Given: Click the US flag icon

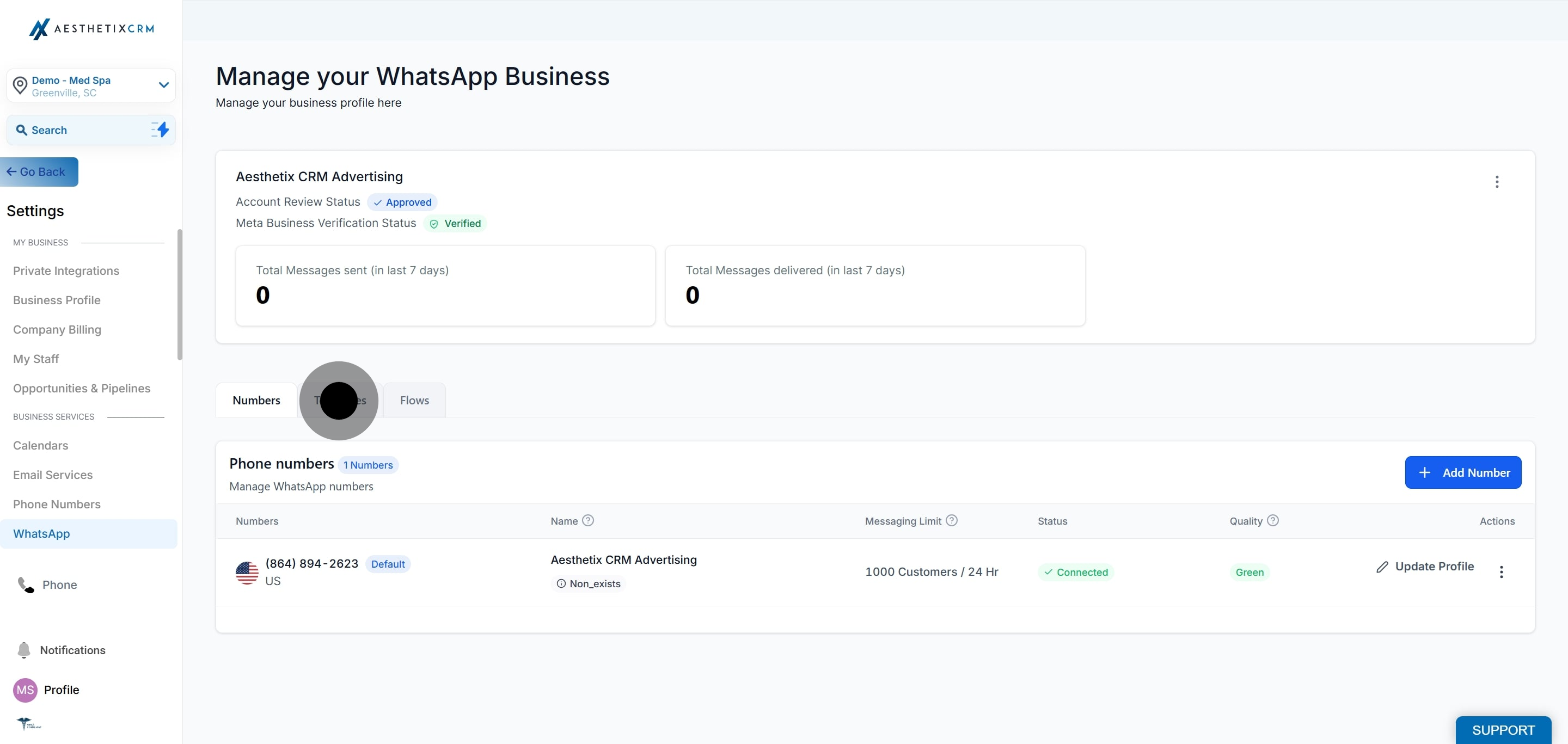Looking at the screenshot, I should (x=247, y=573).
